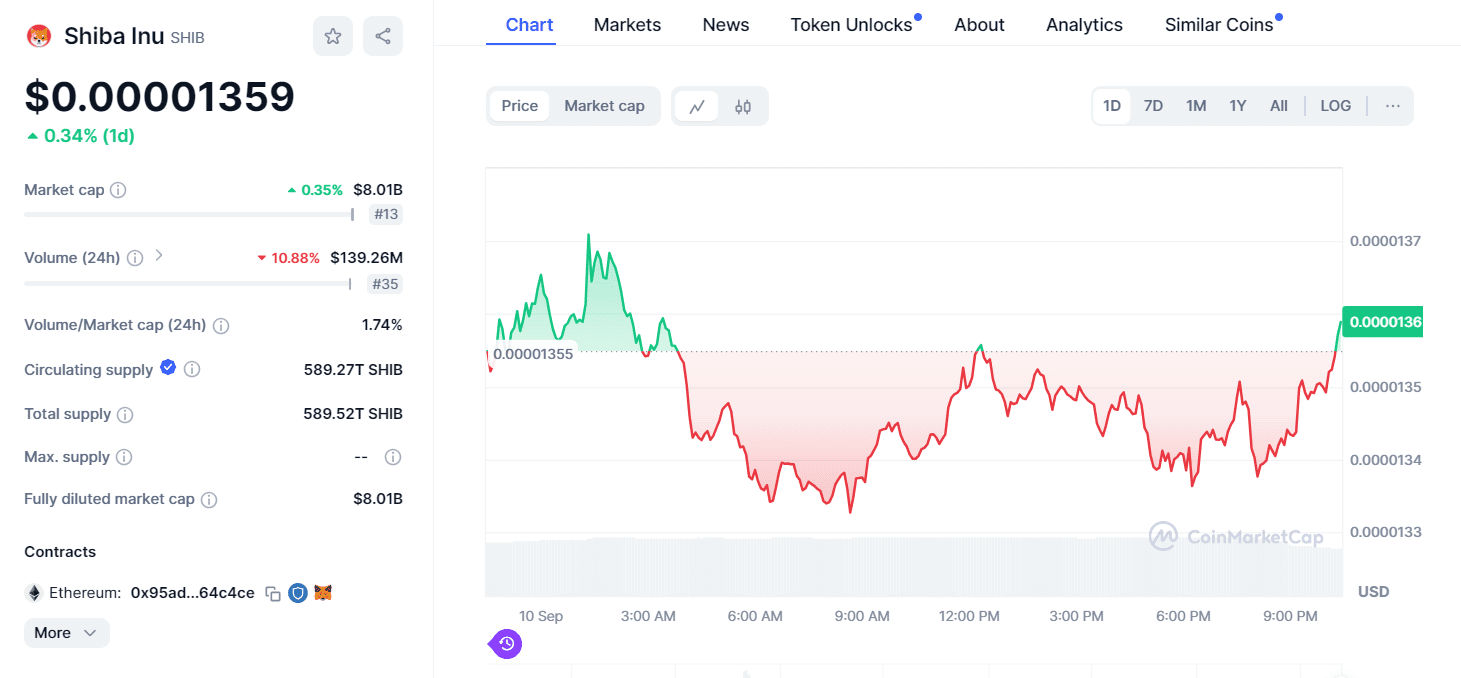This screenshot has height=678, width=1461.
Task: Select the 7D timeframe button
Action: coord(1153,105)
